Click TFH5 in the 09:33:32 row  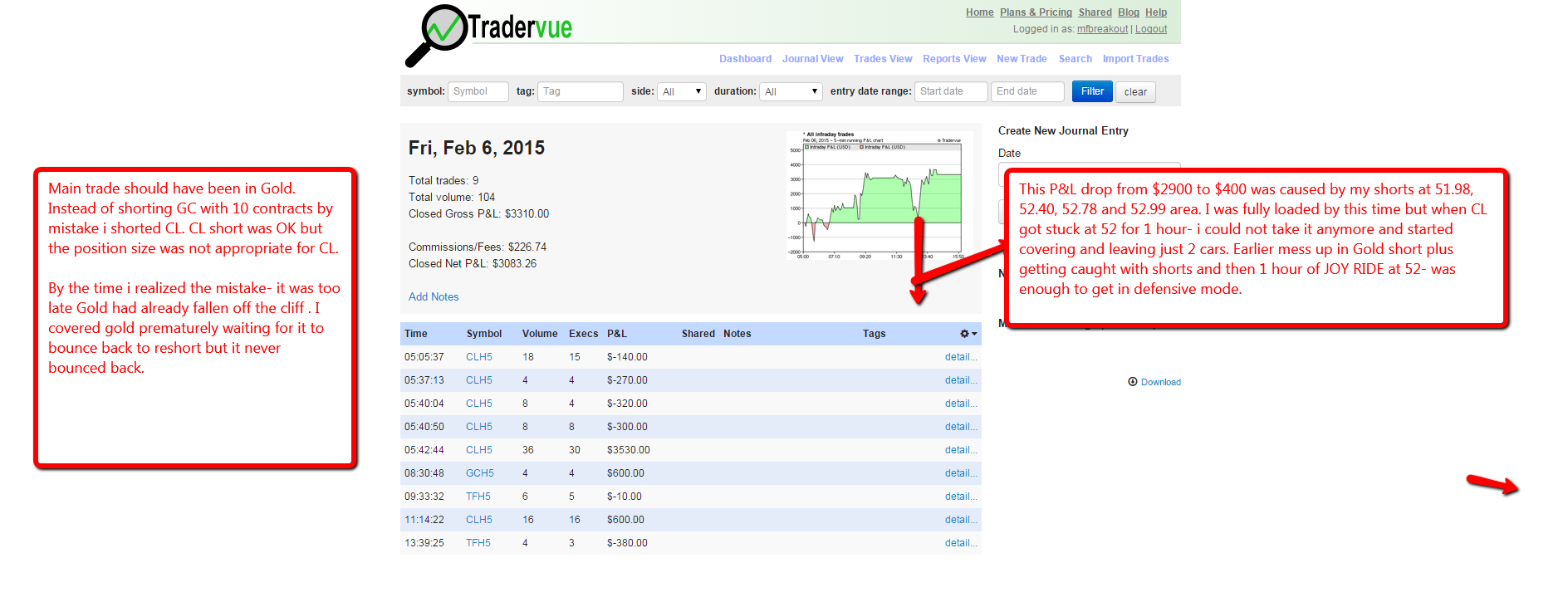point(478,497)
